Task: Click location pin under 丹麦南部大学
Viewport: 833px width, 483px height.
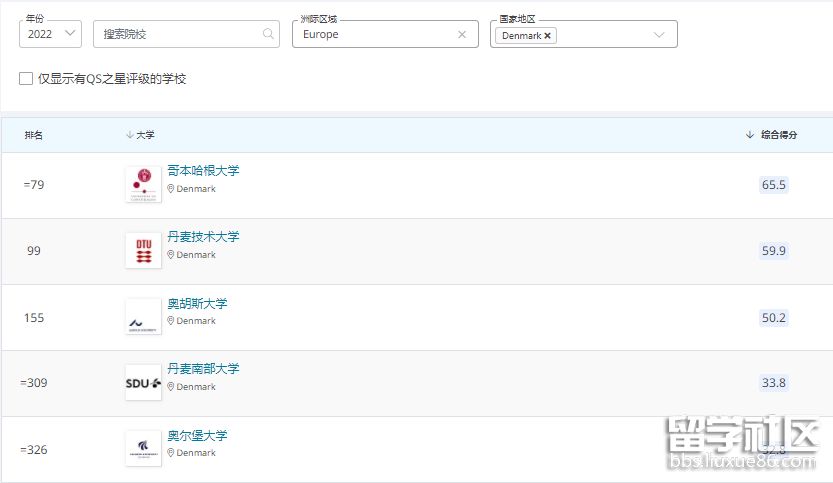Action: pos(171,386)
